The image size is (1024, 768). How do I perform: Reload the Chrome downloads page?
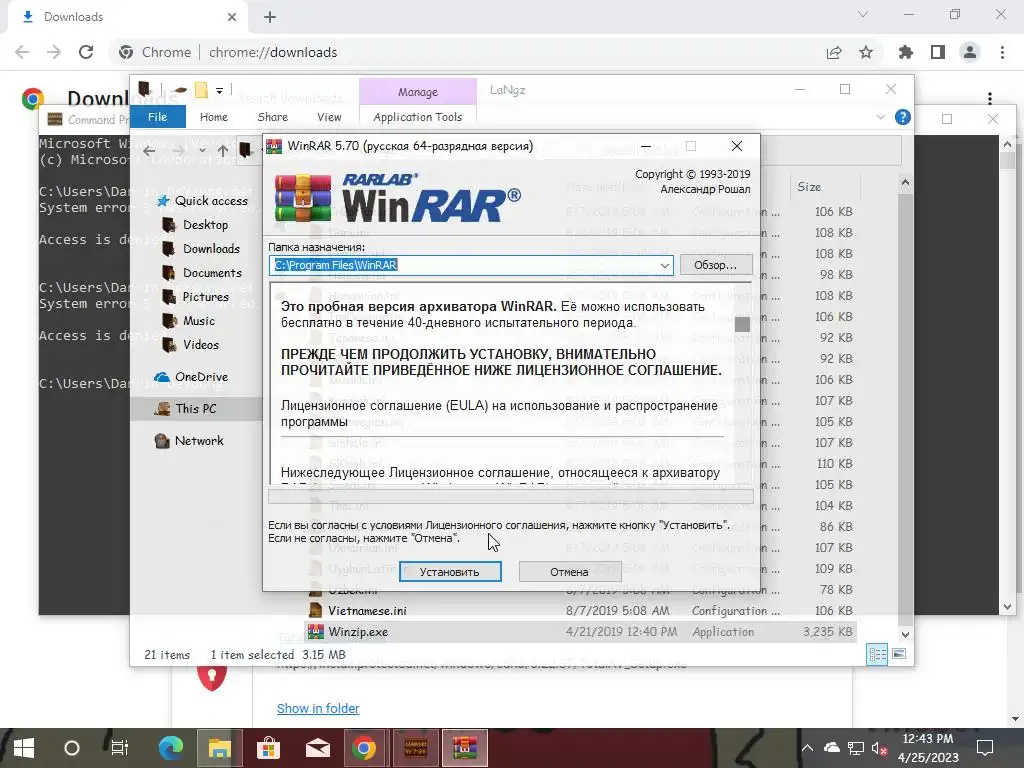pos(86,52)
